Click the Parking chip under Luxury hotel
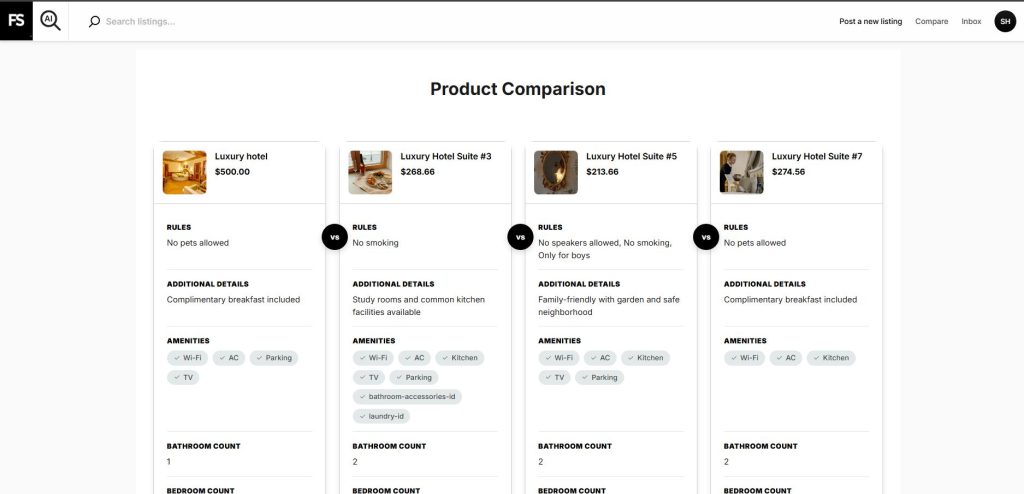Screen dimensions: 1024x494 point(274,358)
